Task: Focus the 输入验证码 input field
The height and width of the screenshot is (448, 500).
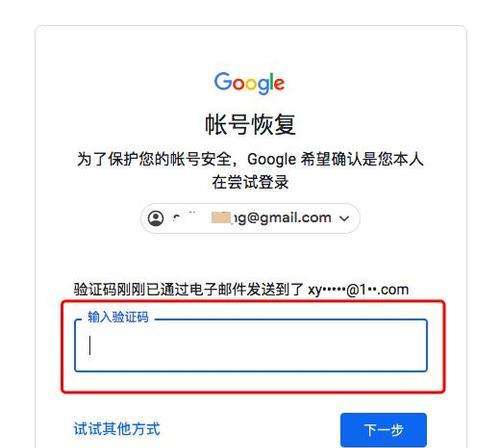Action: (251, 345)
